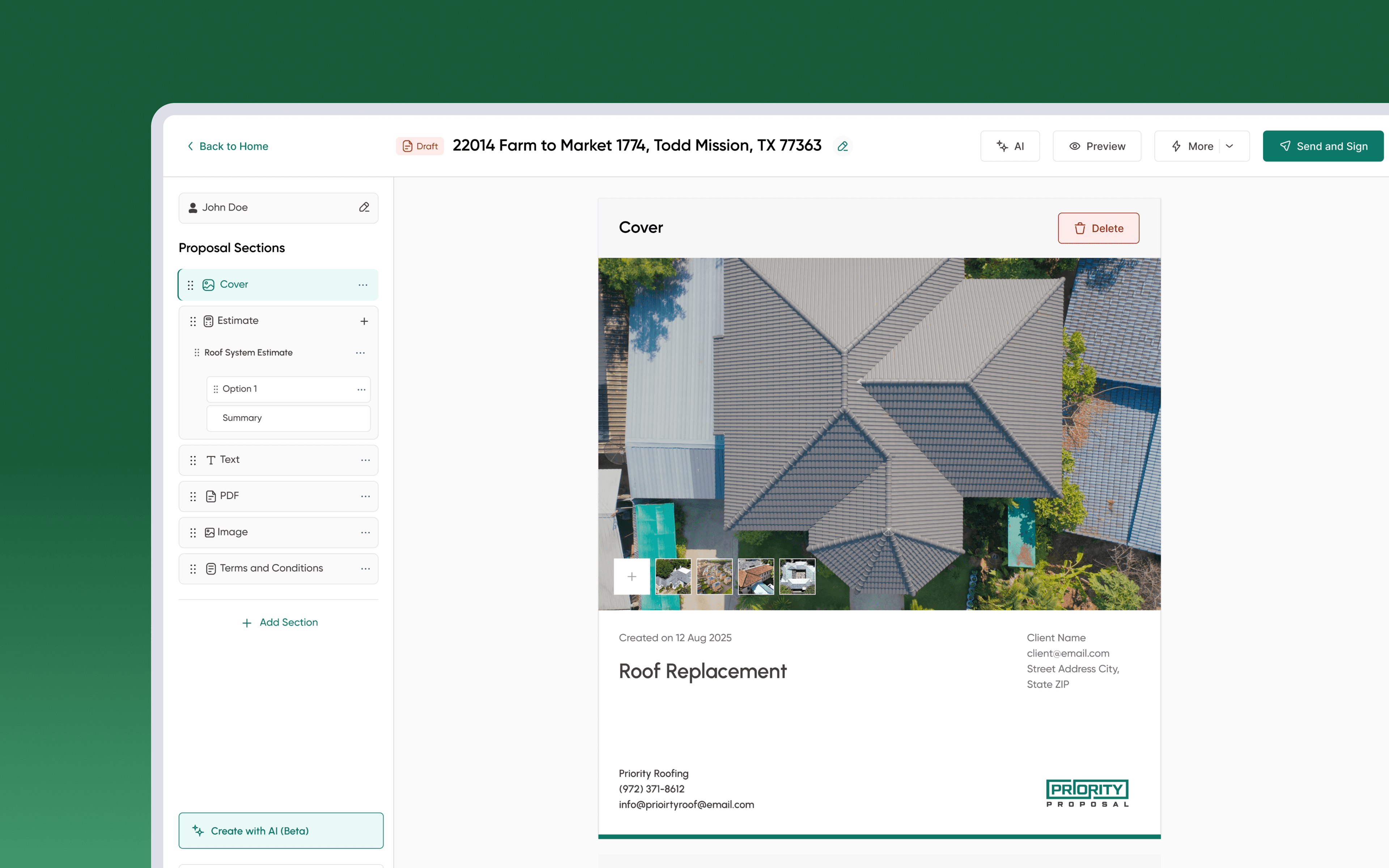Click the drag handle on Image section
Screen dimensions: 1389x868
(x=193, y=533)
